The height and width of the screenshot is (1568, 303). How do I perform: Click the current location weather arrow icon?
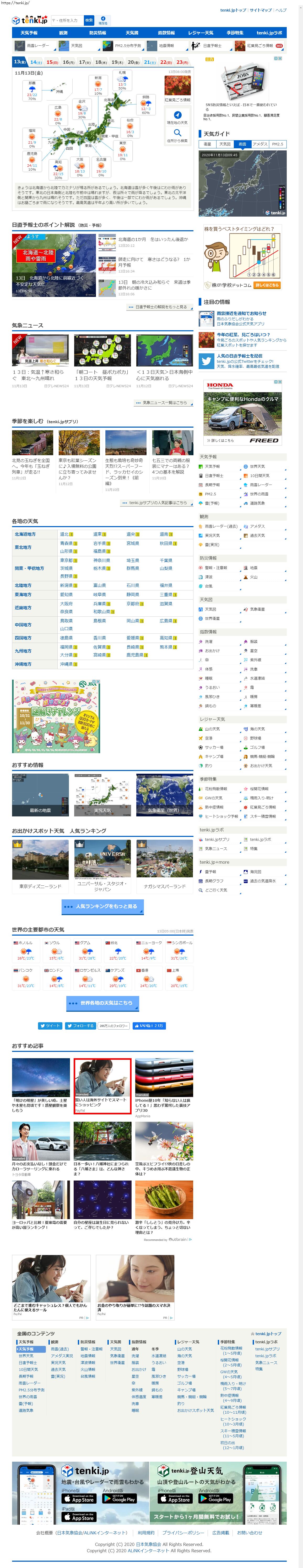177,115
